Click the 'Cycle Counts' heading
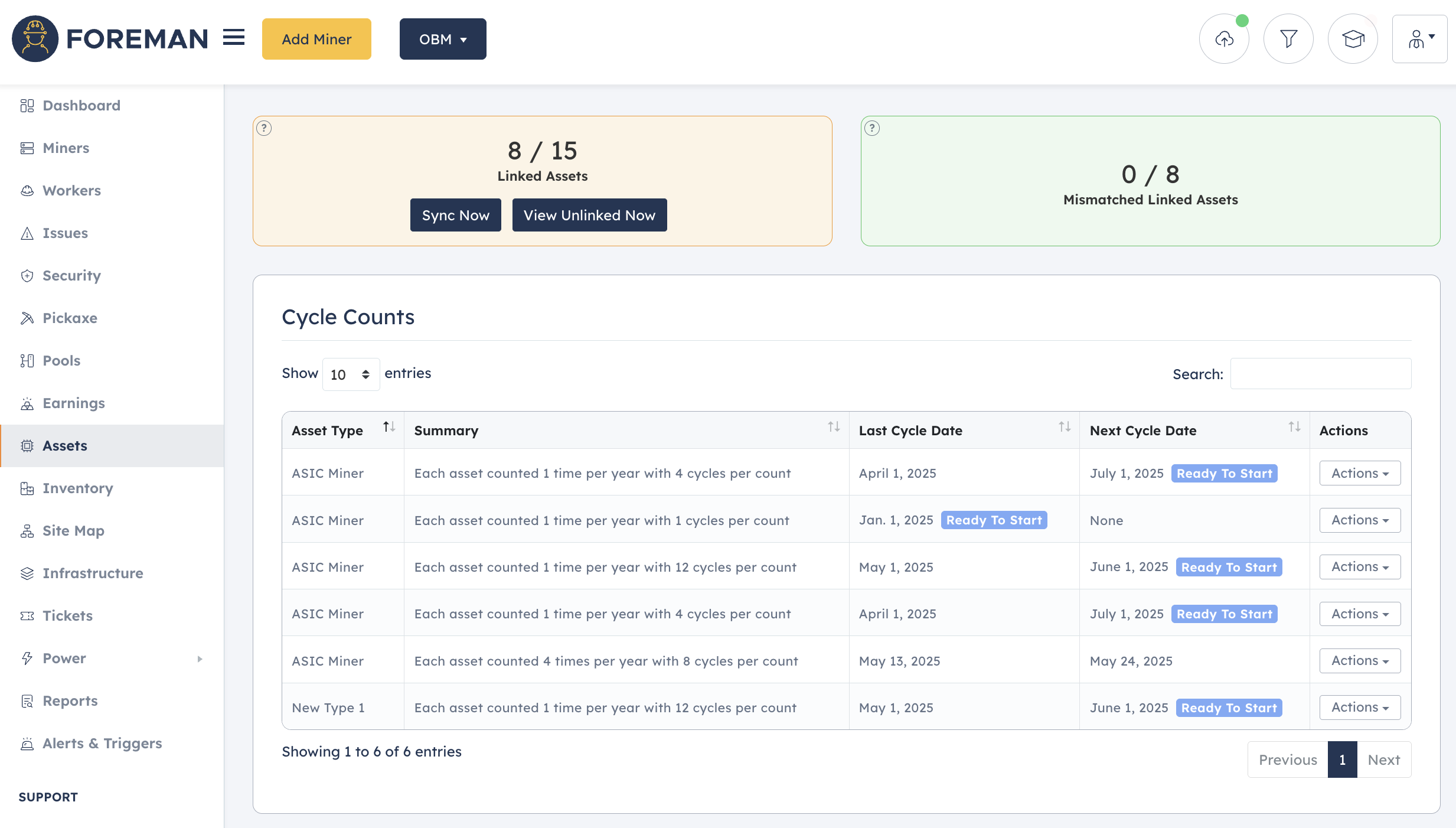 (x=348, y=317)
